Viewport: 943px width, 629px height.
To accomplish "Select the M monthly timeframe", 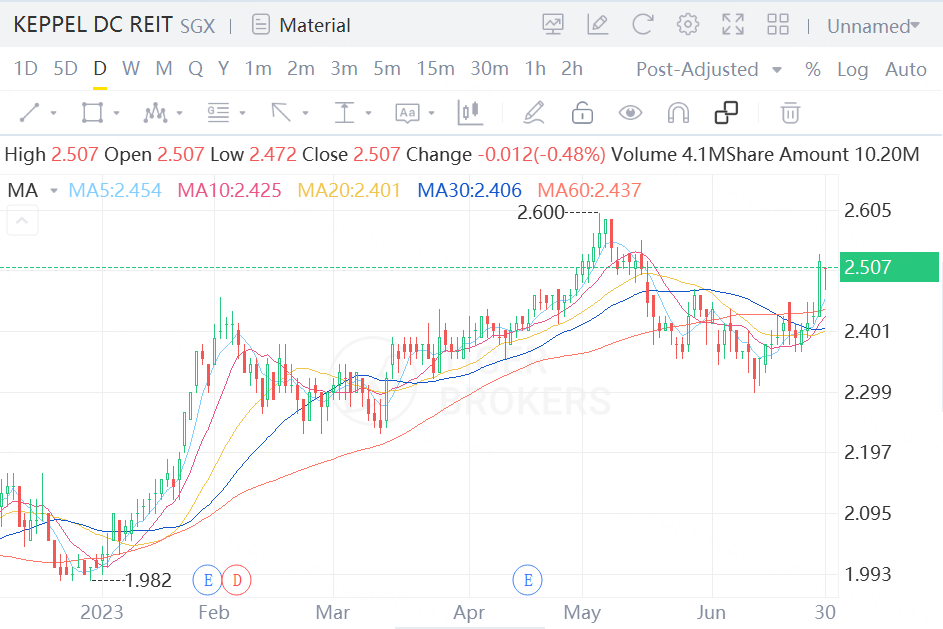I will click(164, 69).
